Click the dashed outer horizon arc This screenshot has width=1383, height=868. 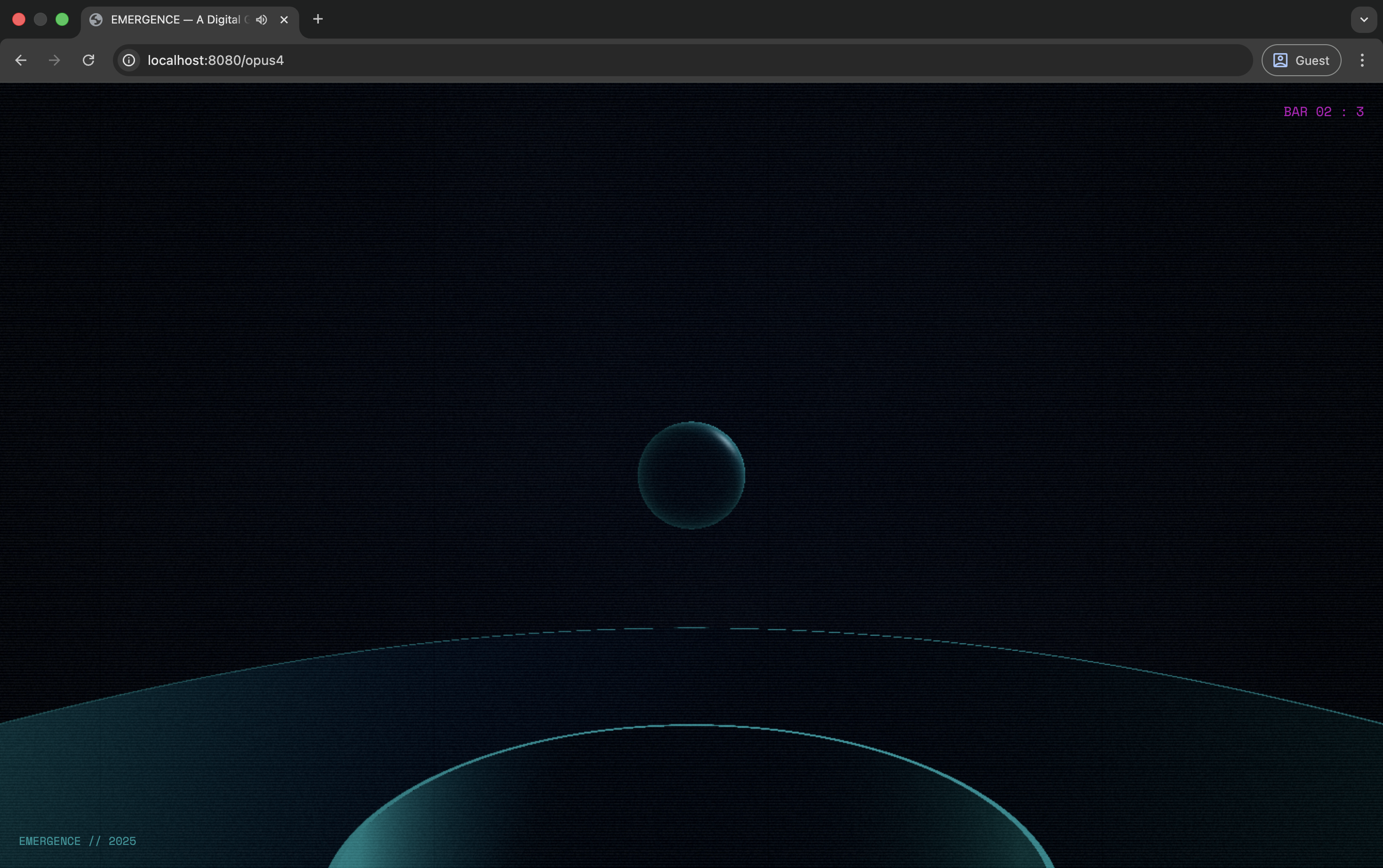pyautogui.click(x=691, y=628)
